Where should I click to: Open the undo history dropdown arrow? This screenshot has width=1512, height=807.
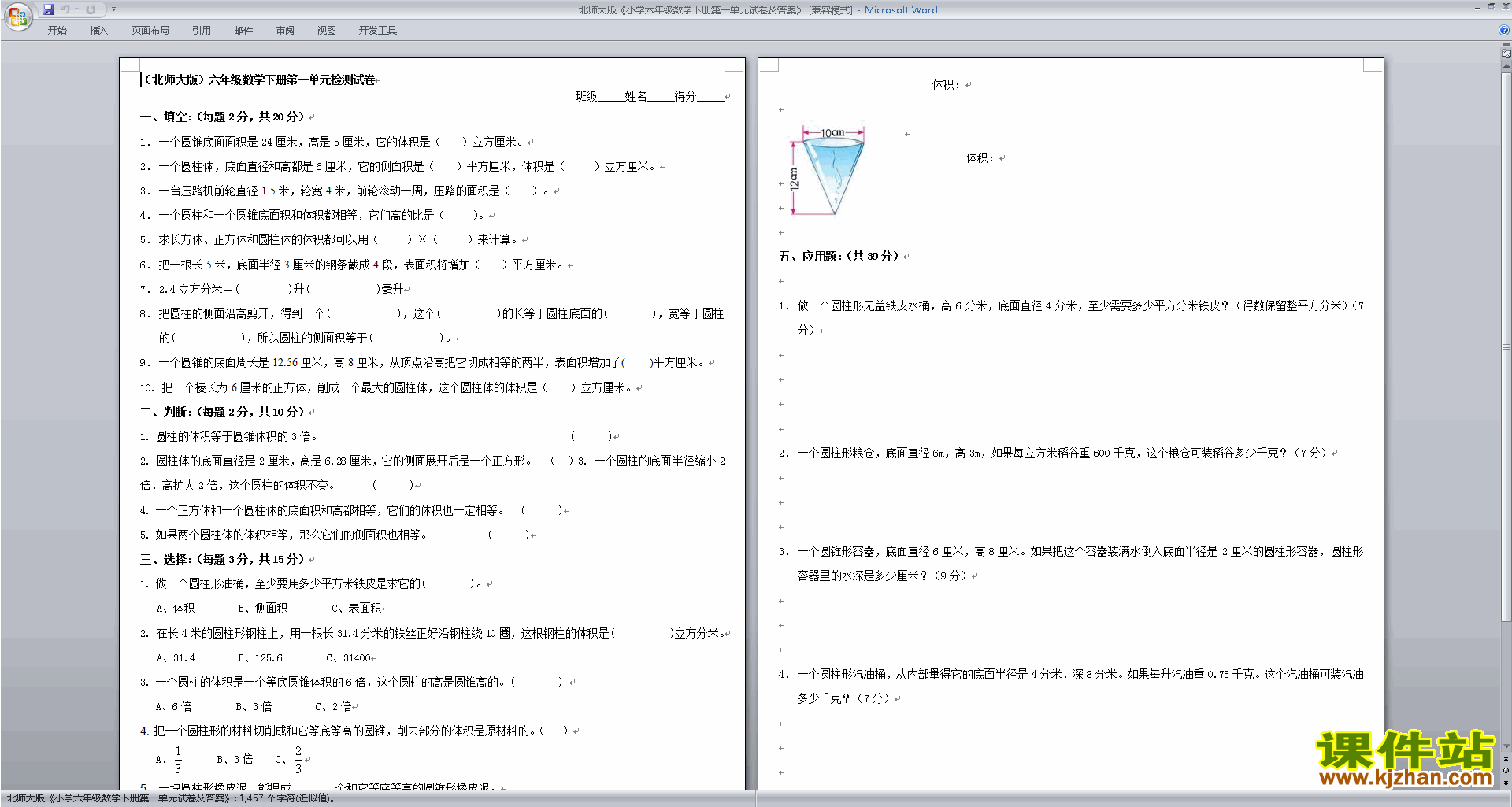coord(76,9)
